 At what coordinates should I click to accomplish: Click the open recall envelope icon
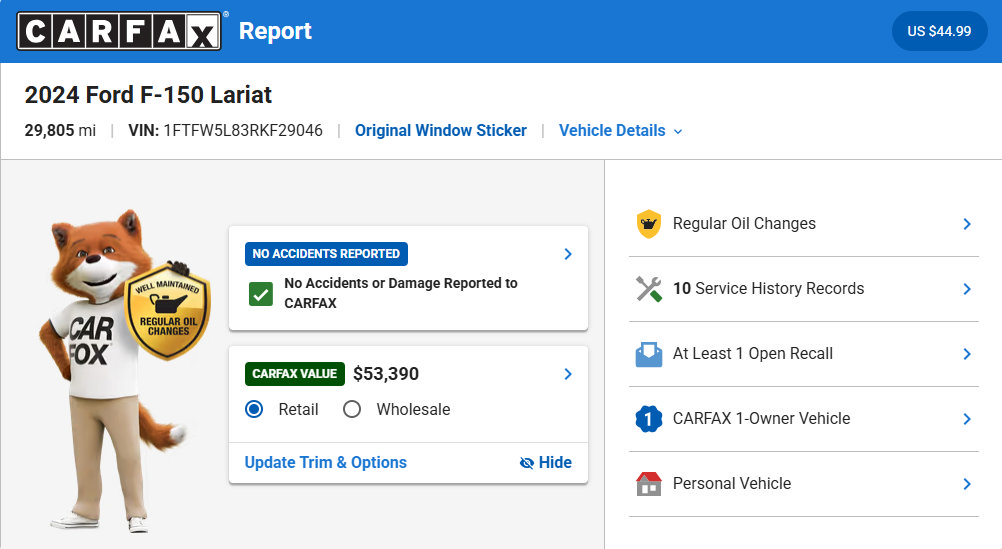pyautogui.click(x=649, y=354)
